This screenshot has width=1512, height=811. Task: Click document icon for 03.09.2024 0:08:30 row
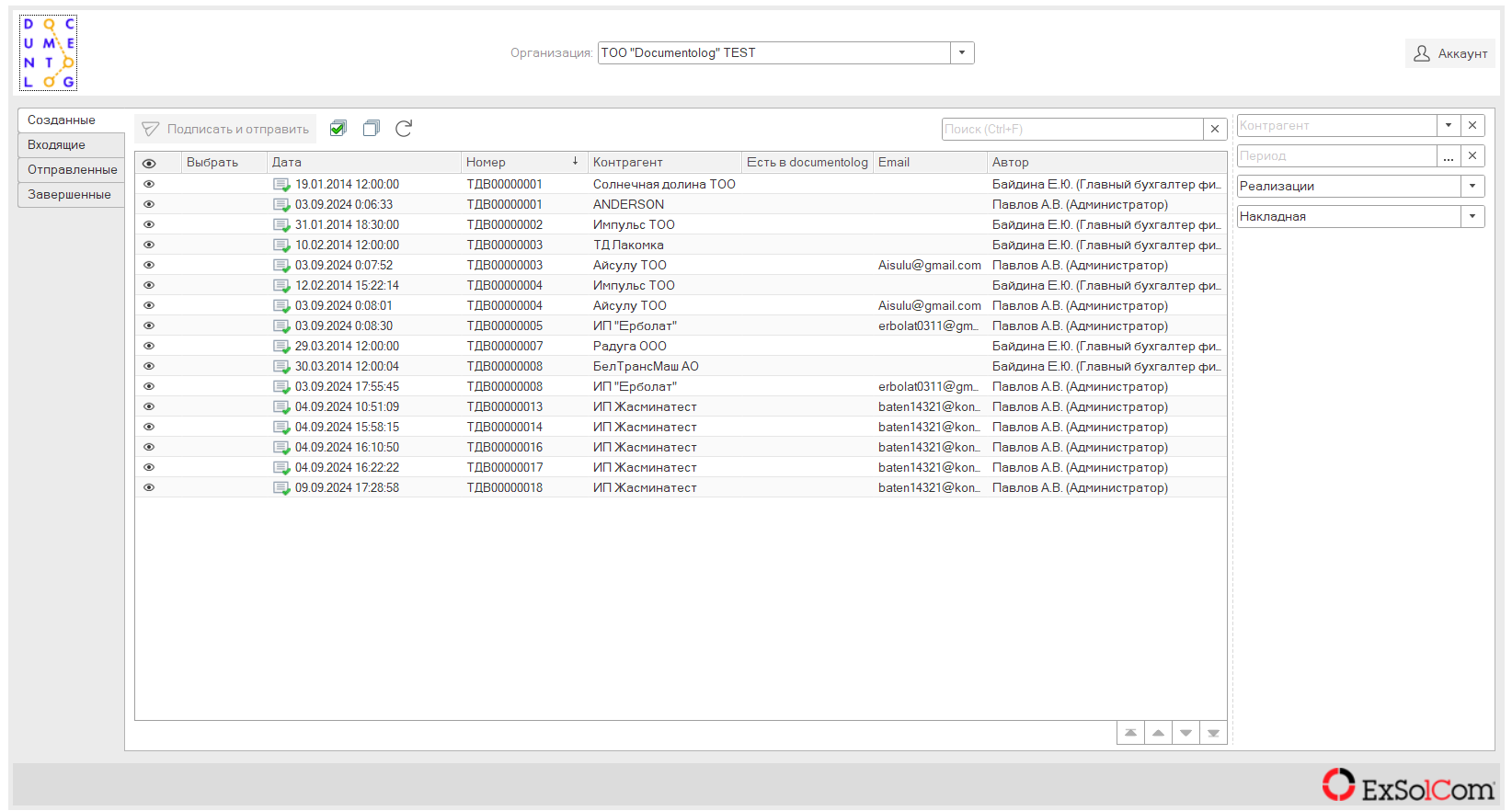pyautogui.click(x=281, y=326)
